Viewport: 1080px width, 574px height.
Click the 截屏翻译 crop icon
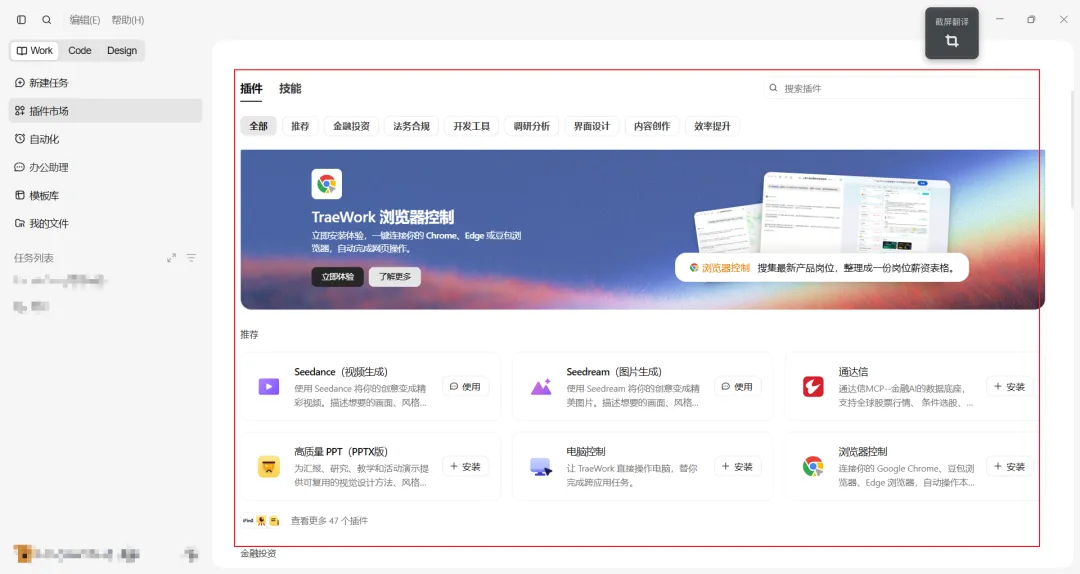952,41
